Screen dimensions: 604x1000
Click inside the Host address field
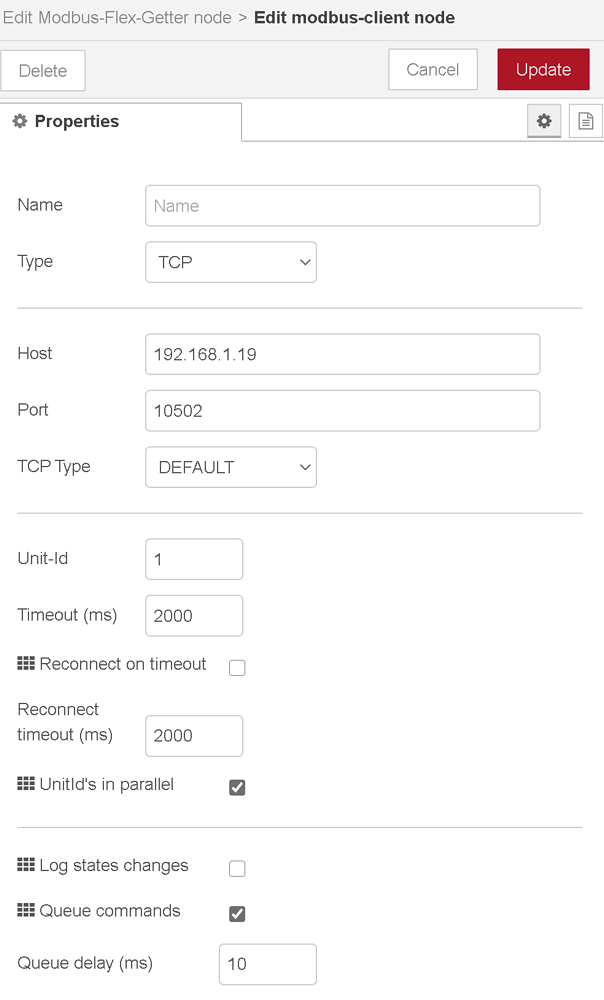point(342,354)
